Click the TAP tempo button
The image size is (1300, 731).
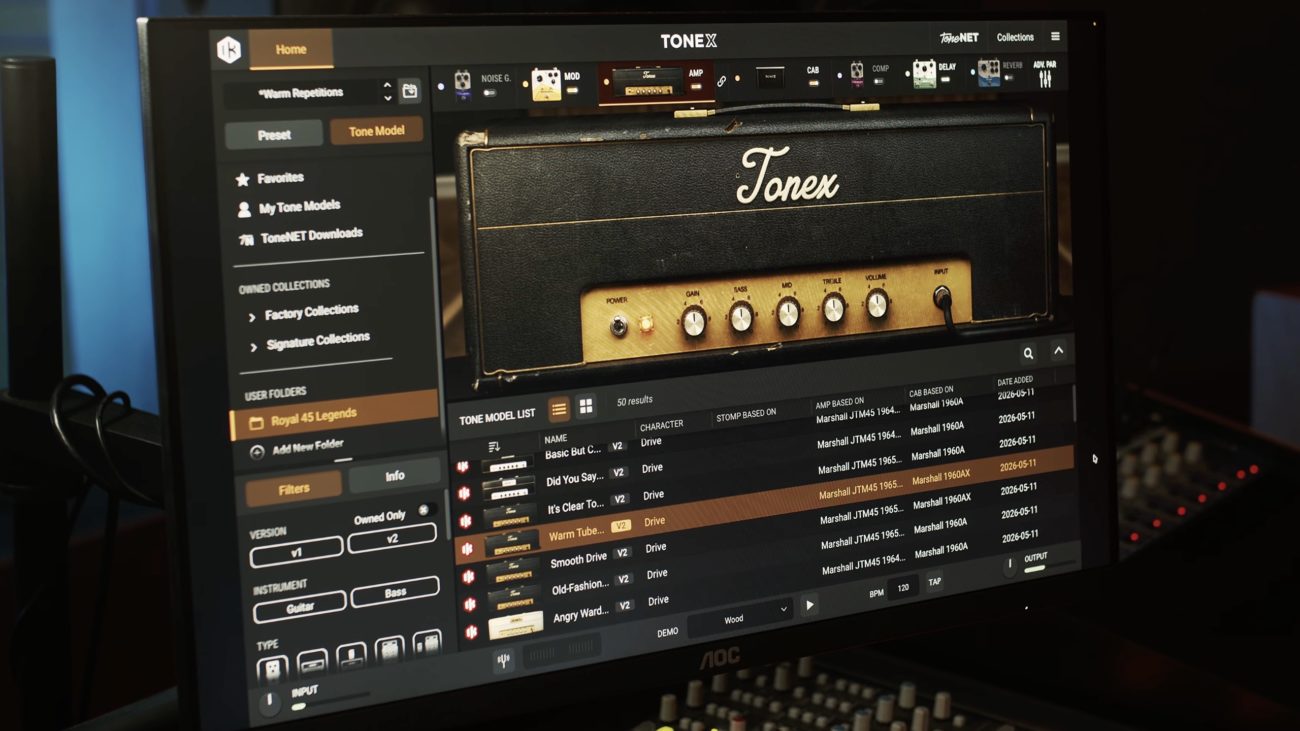coord(934,582)
